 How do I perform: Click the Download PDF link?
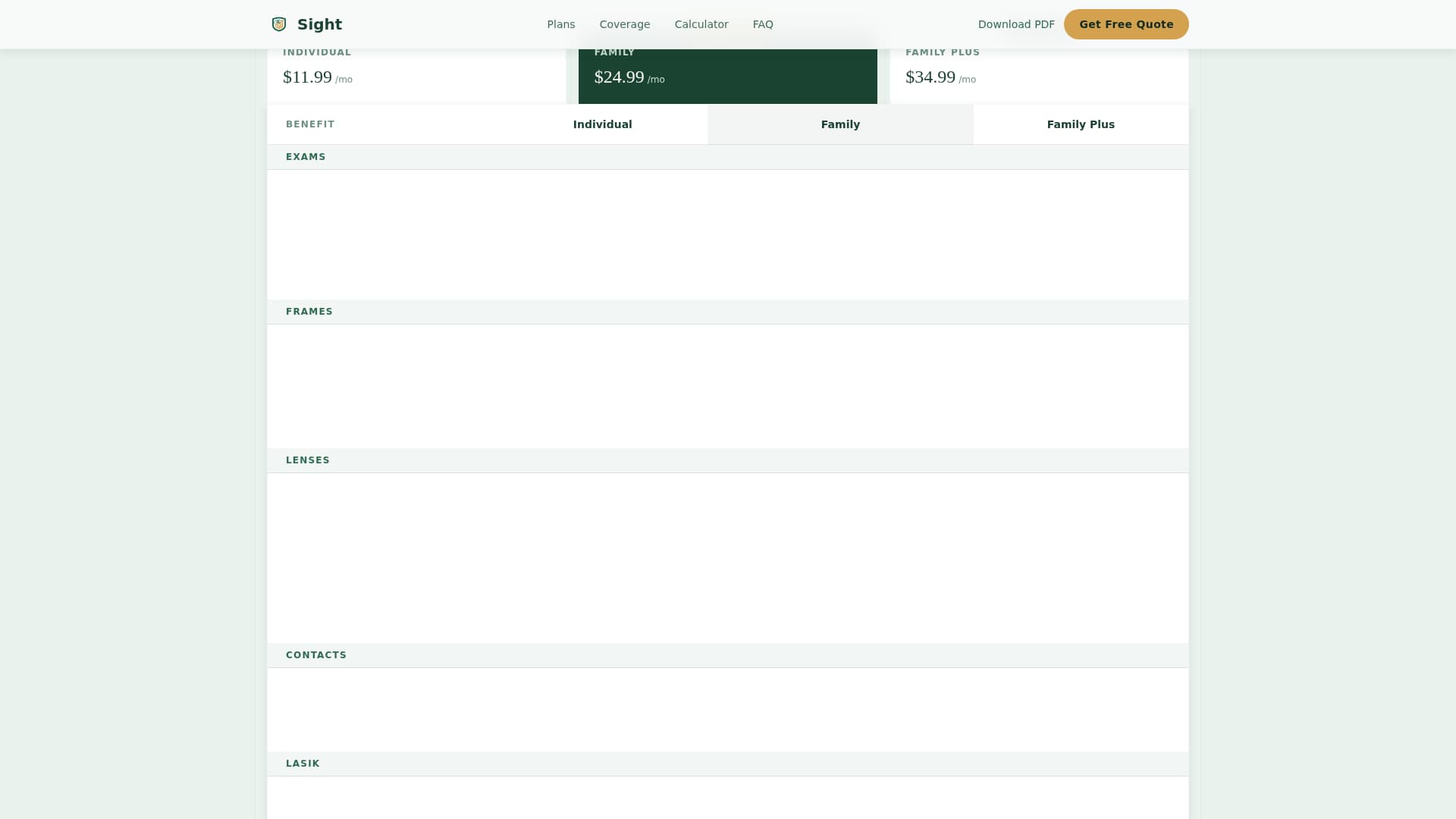point(1016,24)
